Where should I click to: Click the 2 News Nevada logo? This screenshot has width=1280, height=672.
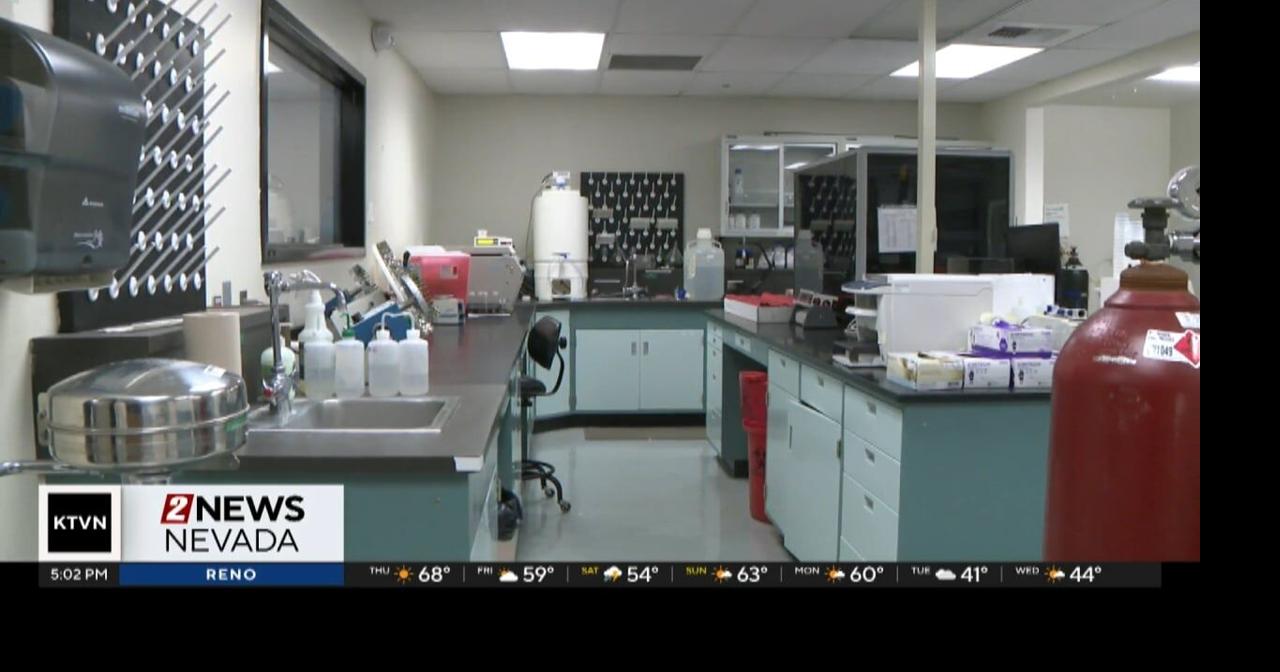click(232, 523)
